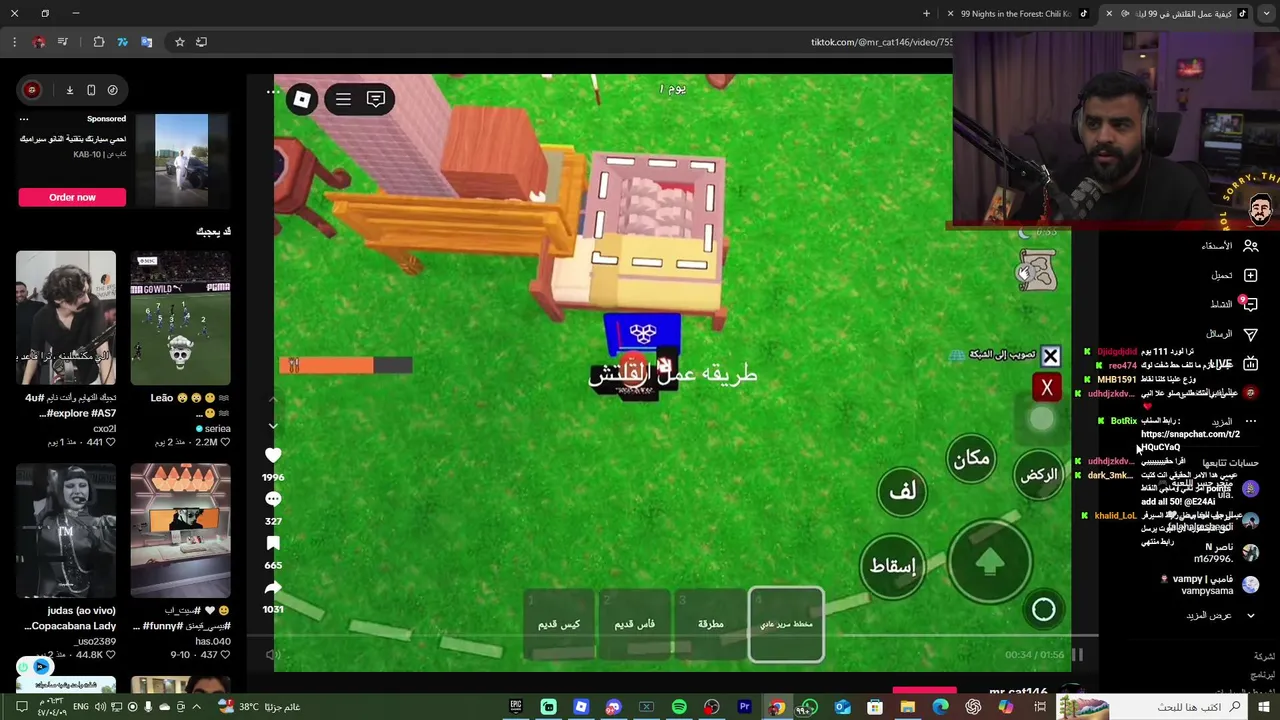Select the كيس قديم hotbar slot
This screenshot has width=1280, height=720.
point(559,624)
